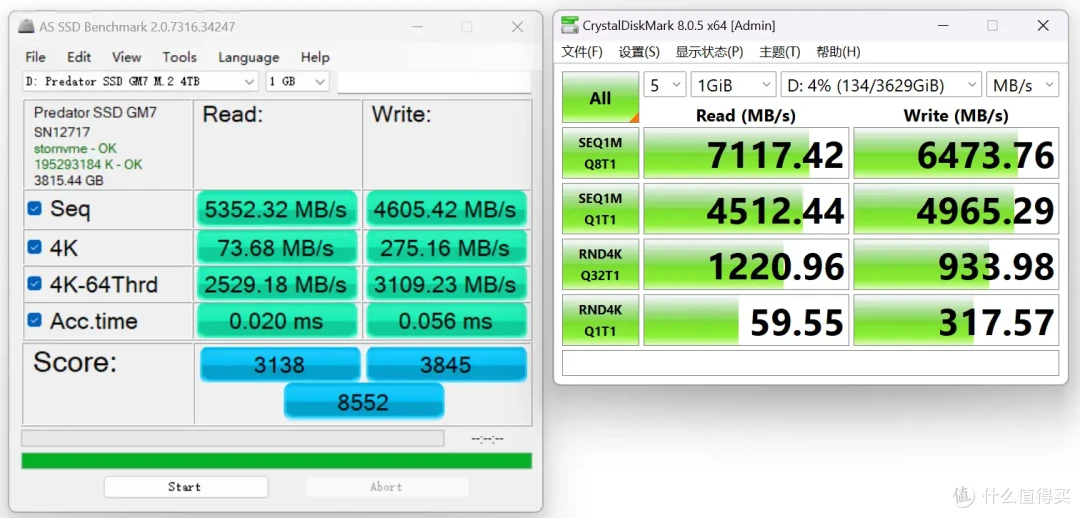1080x518 pixels.
Task: Click the write score 3845
Action: tap(446, 364)
